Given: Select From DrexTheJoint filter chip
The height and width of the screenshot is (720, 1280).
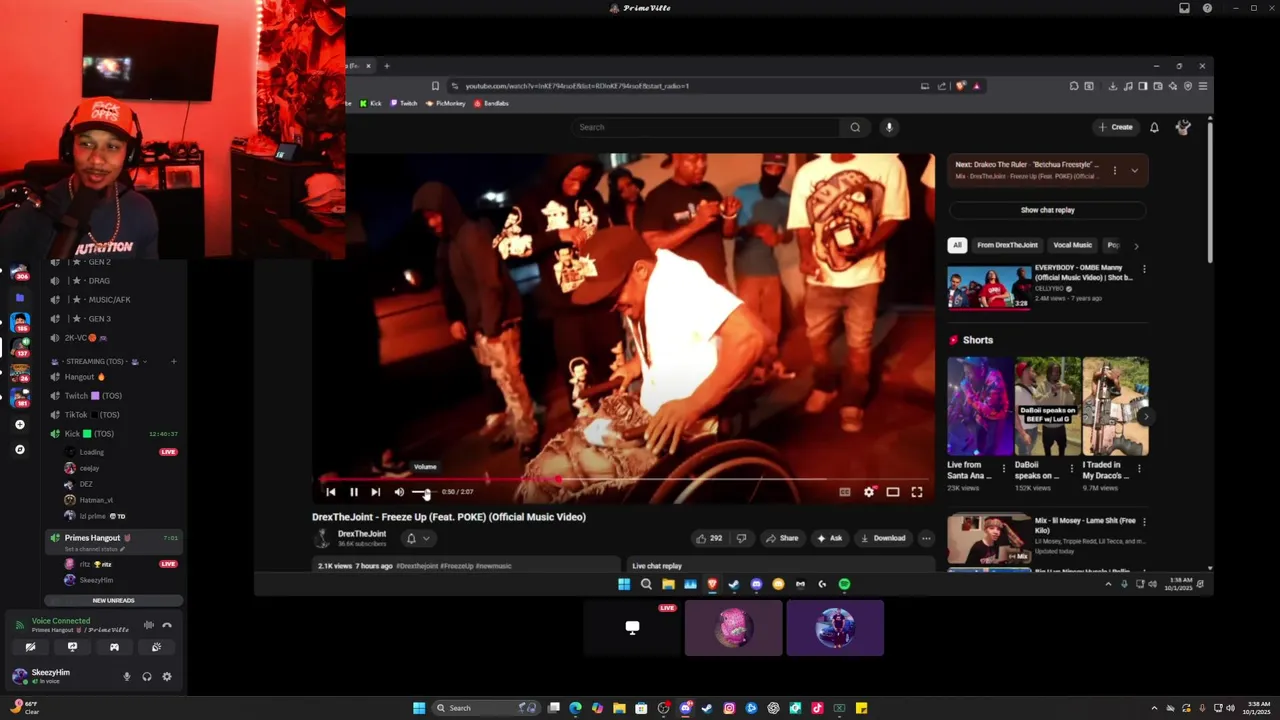Looking at the screenshot, I should (1007, 245).
